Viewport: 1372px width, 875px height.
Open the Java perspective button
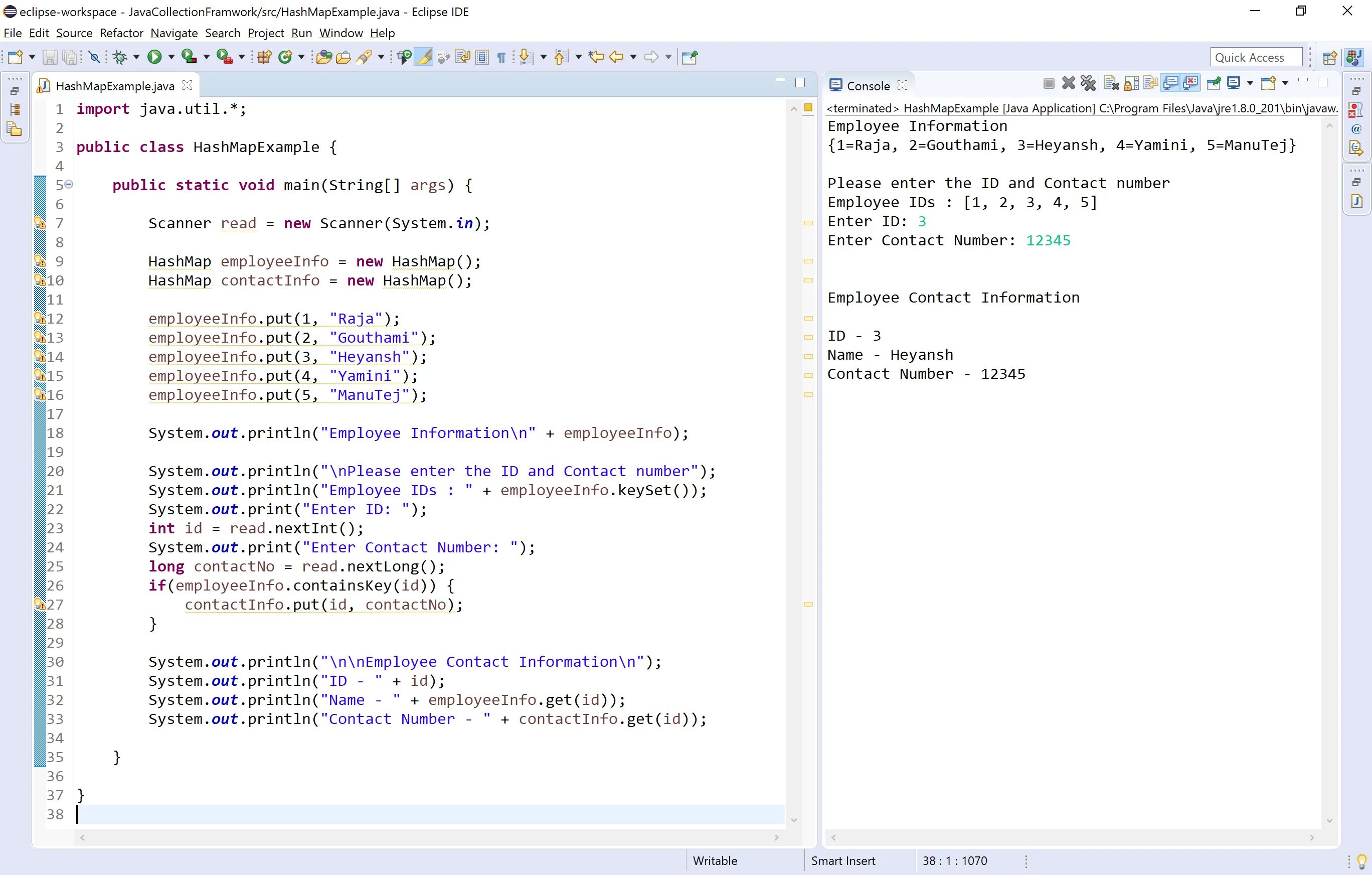1353,57
